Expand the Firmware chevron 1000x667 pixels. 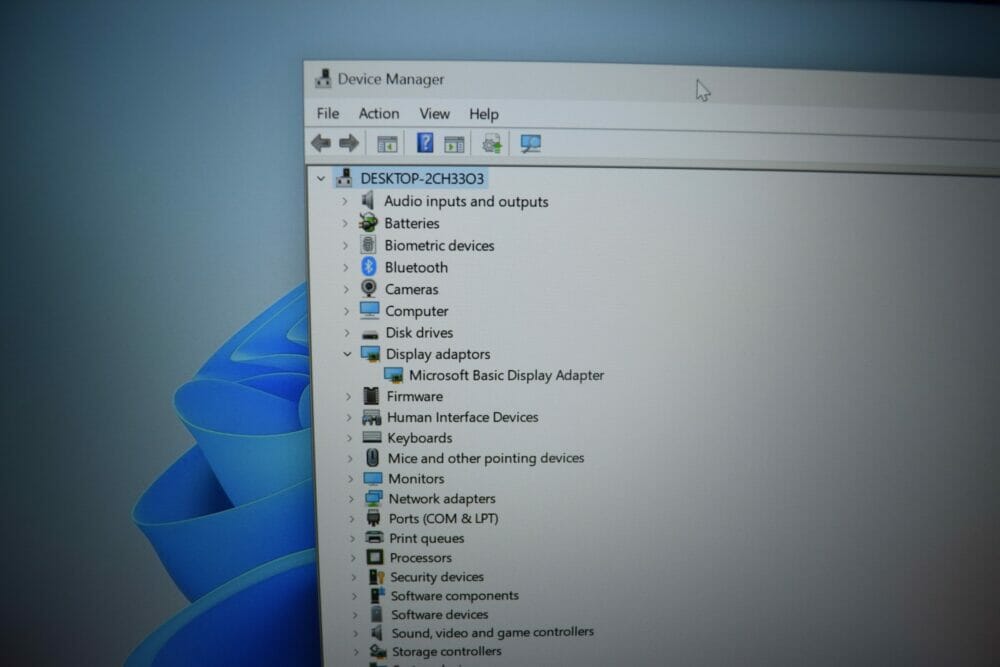[348, 397]
